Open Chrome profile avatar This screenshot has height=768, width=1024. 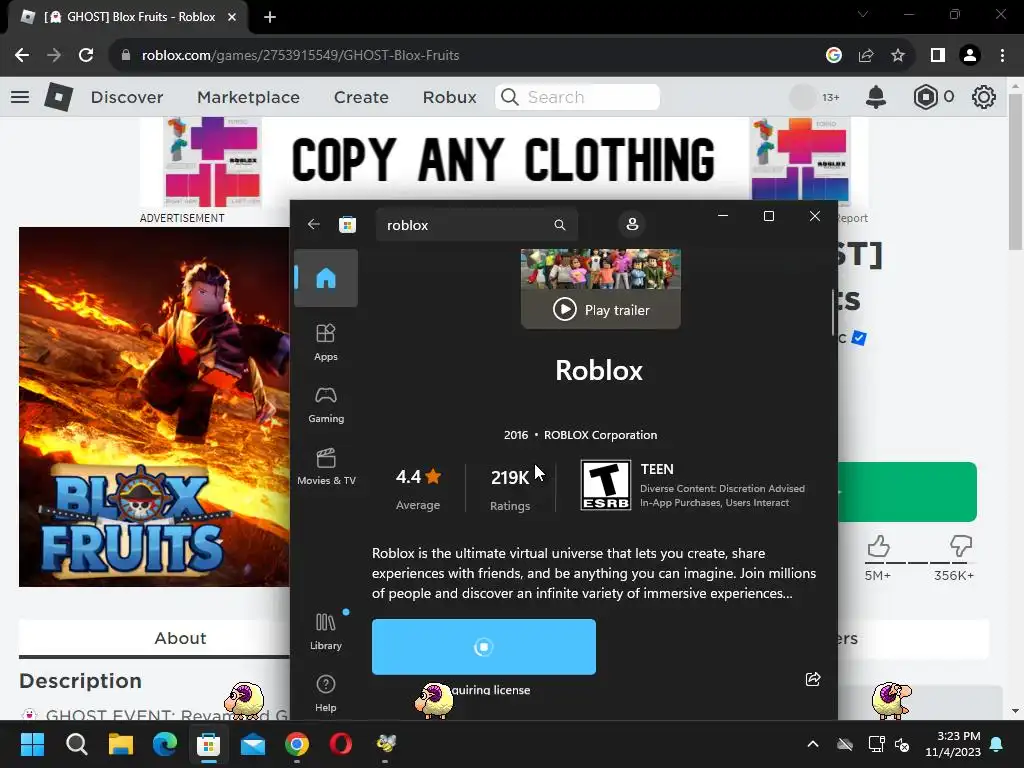click(x=970, y=56)
